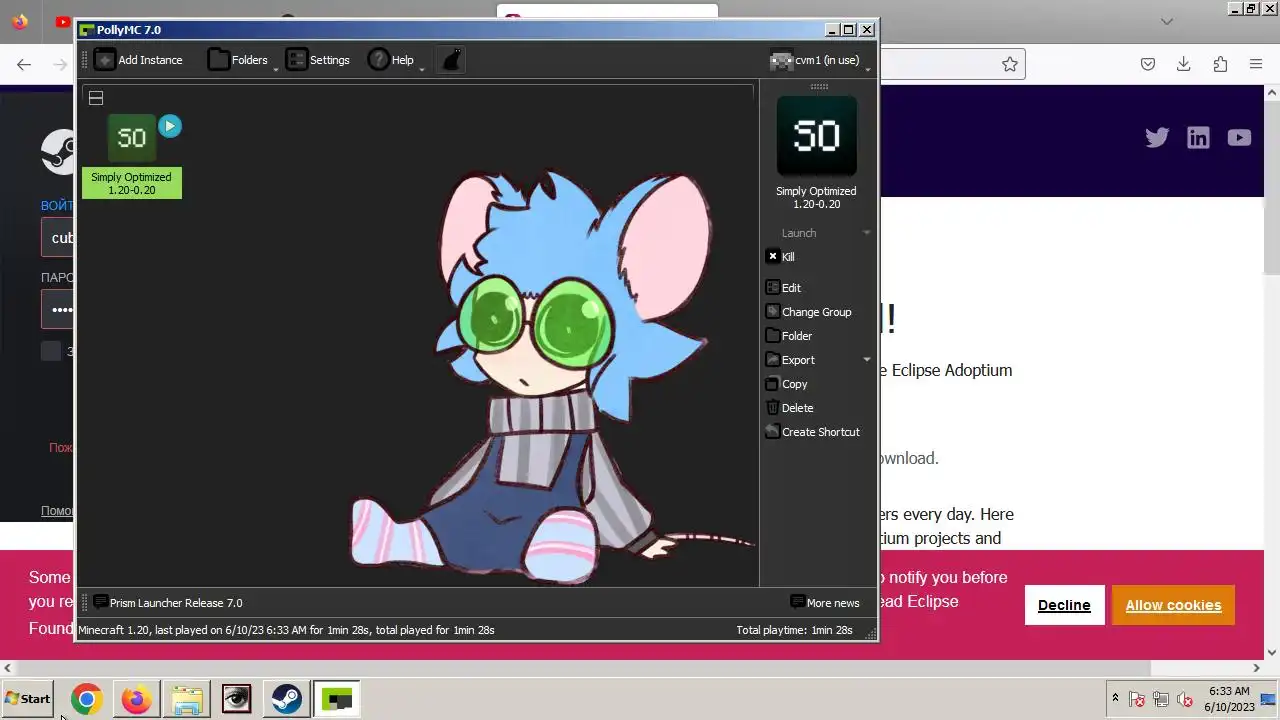The height and width of the screenshot is (720, 1280).
Task: Click the Twitter icon on the Adoptium page
Action: tap(1157, 138)
